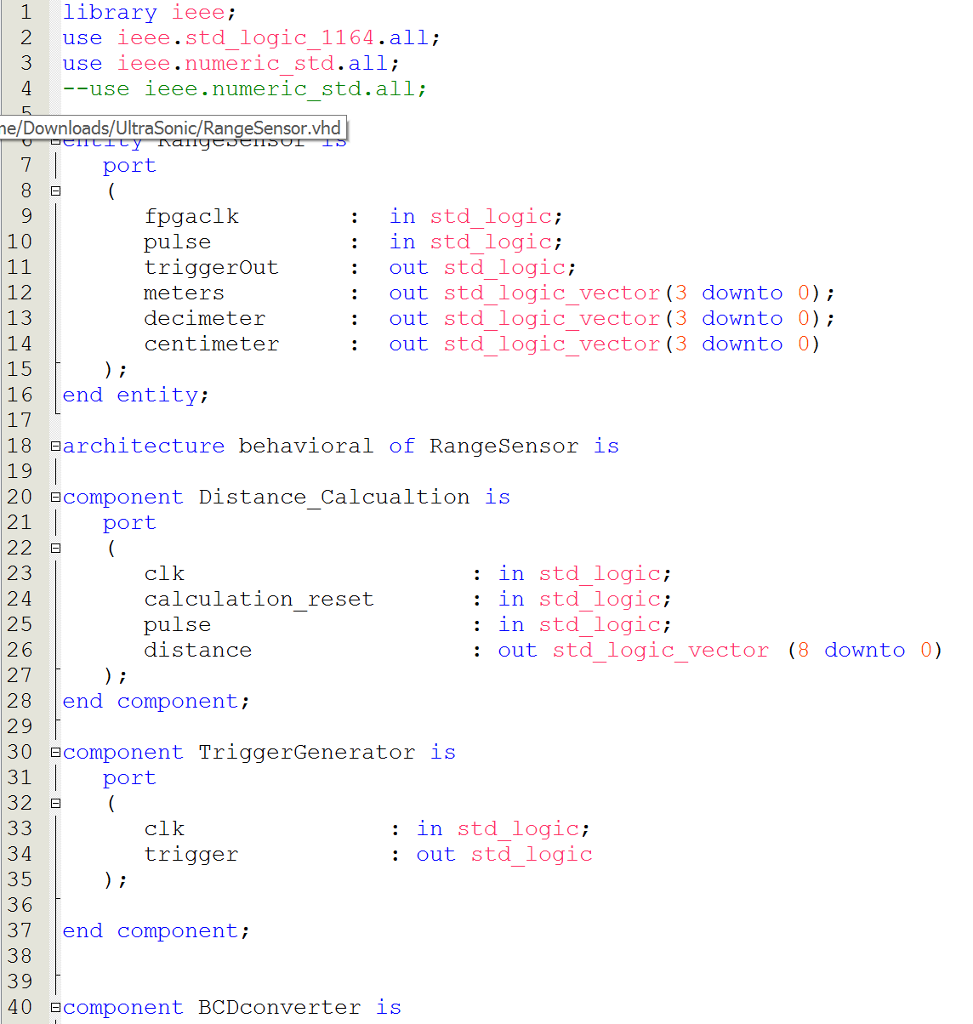Click the distance port on line 26
973x1024 pixels.
[197, 649]
